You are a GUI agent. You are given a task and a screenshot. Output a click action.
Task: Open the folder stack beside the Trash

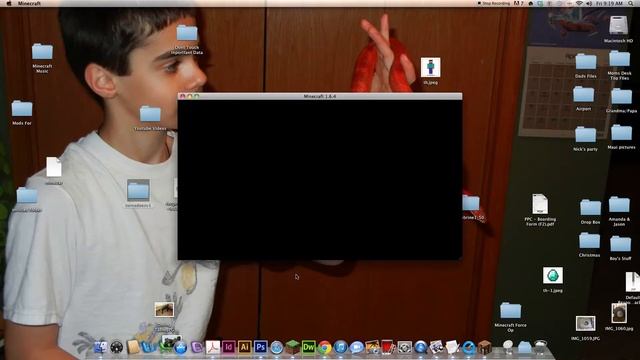click(x=524, y=347)
